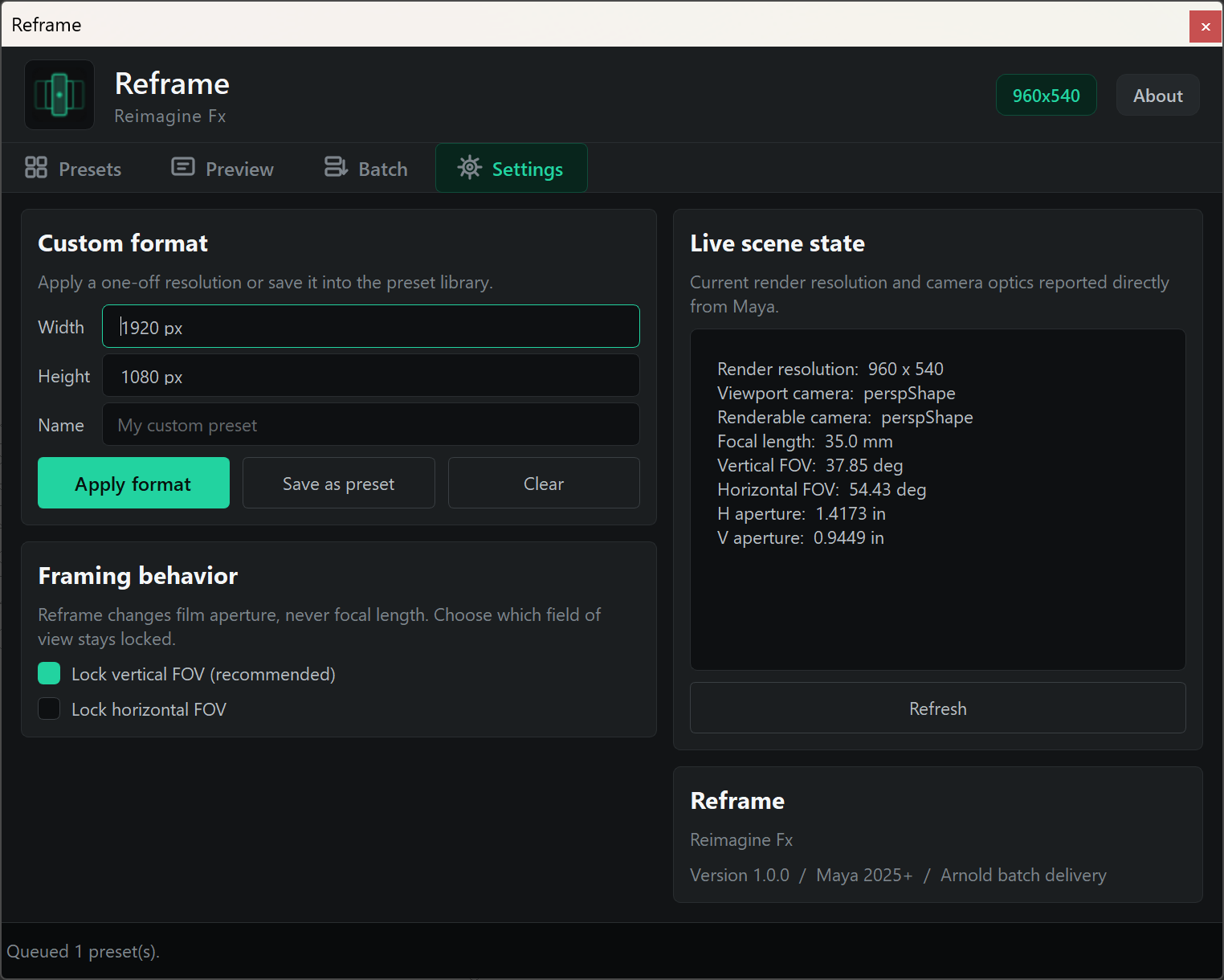Click the 'Reimagine Fx' header subtitle

(x=170, y=116)
